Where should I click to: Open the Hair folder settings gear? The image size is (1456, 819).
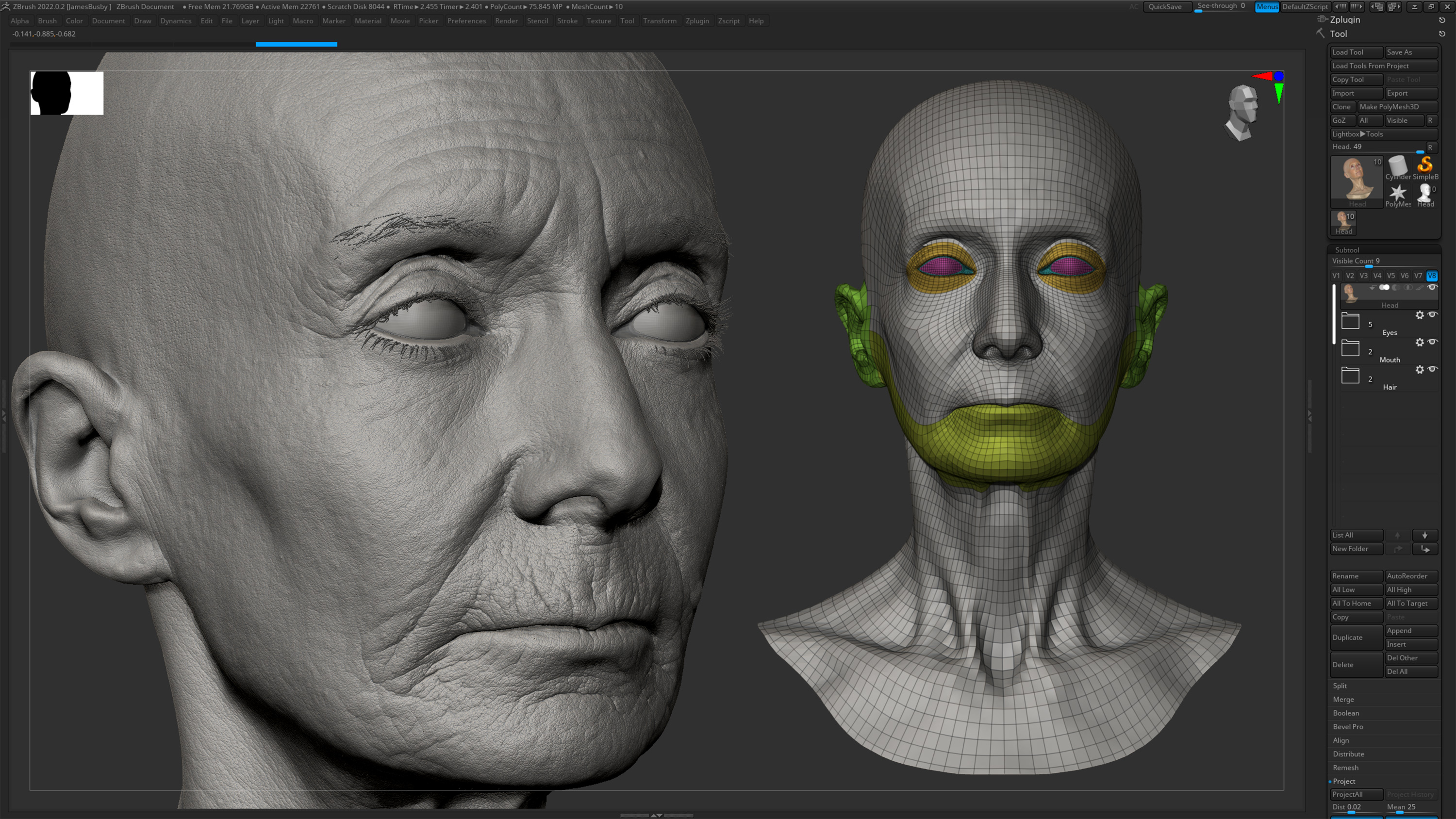1421,370
